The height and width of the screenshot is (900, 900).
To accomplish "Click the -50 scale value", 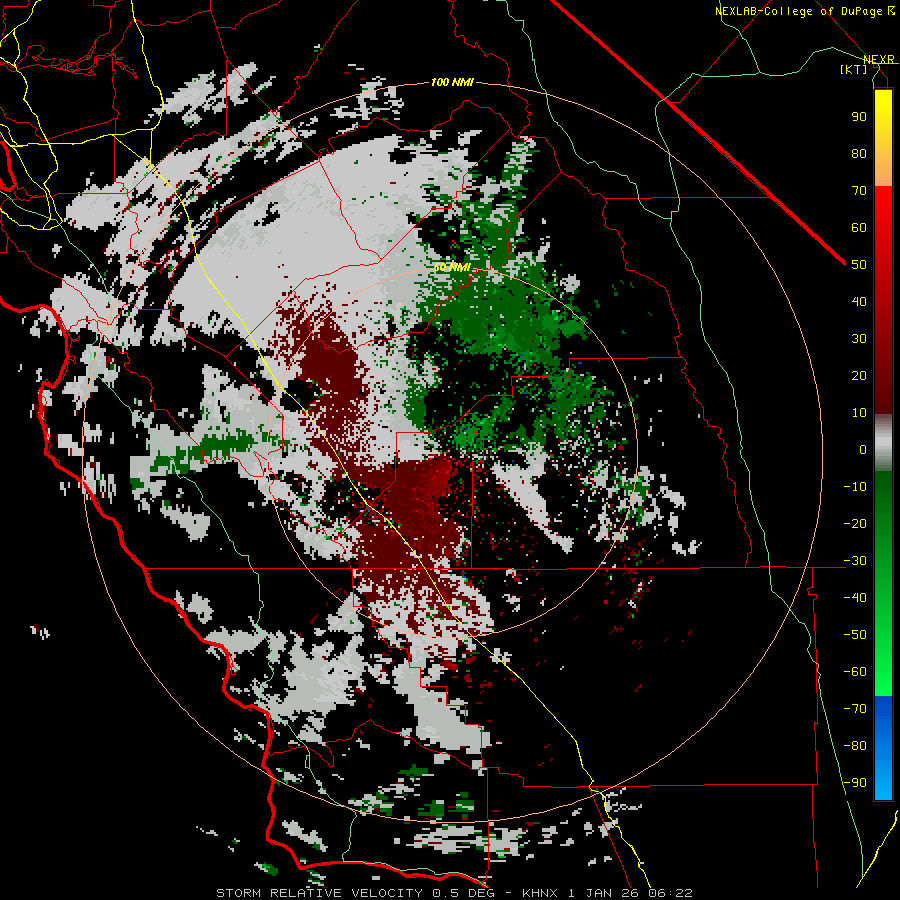I will point(855,635).
